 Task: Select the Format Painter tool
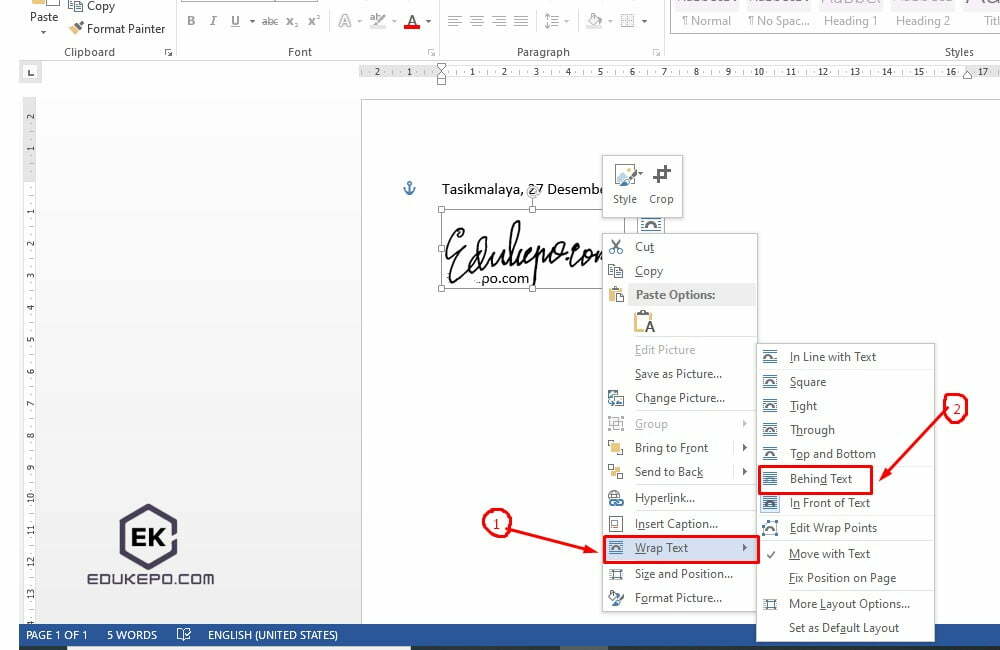[117, 28]
